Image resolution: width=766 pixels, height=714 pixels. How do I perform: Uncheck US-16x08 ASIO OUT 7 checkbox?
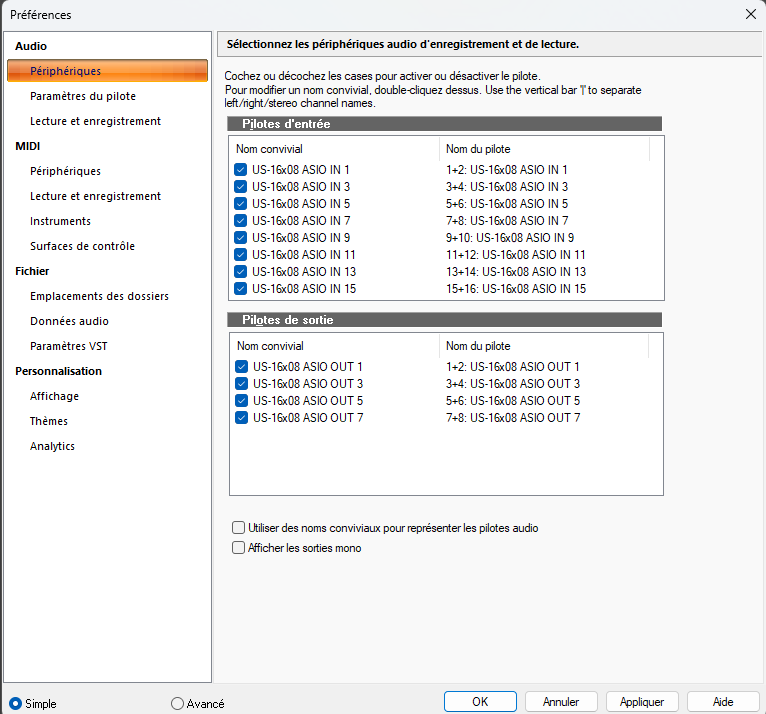(x=241, y=418)
